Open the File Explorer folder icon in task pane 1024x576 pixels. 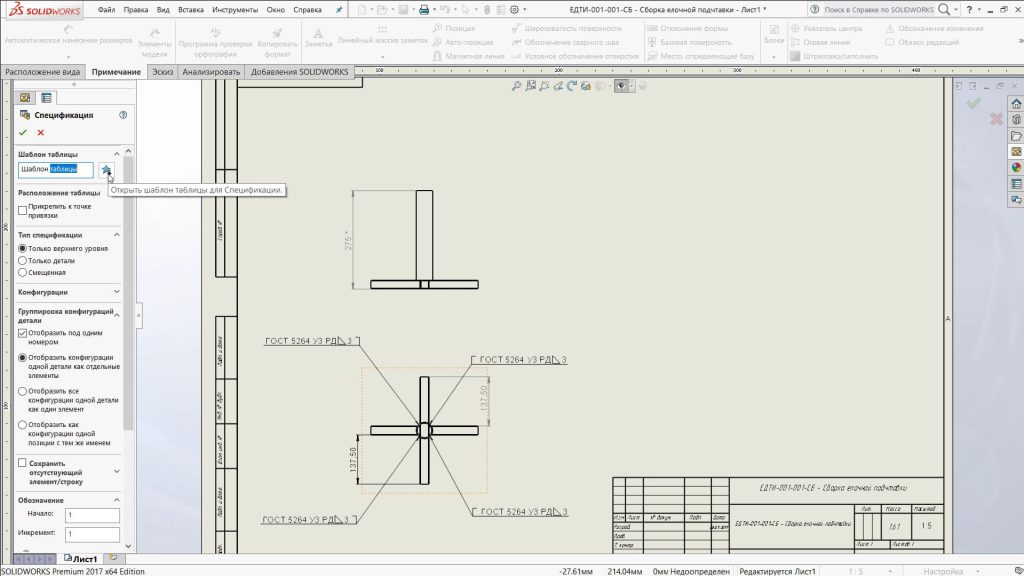pyautogui.click(x=1016, y=136)
